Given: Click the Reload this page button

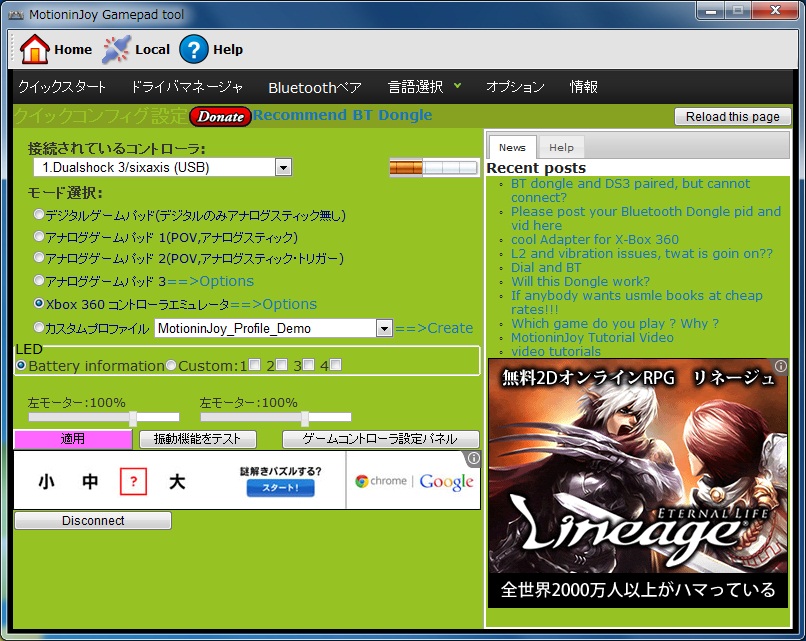Looking at the screenshot, I should pos(732,117).
